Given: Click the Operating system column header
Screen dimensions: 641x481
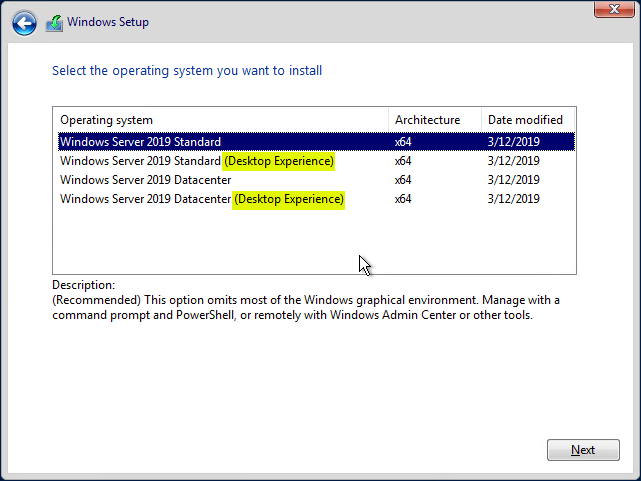Looking at the screenshot, I should coord(107,120).
